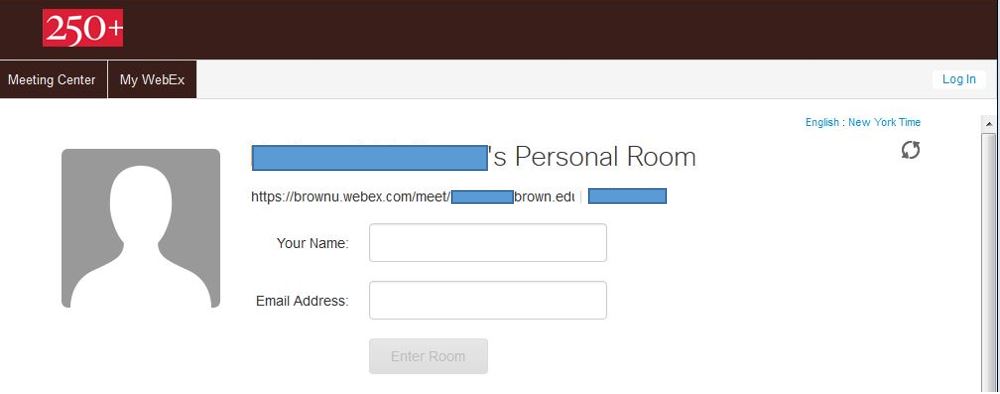Click the redacted host name in the heading
Image resolution: width=1000 pixels, height=394 pixels.
[x=370, y=157]
